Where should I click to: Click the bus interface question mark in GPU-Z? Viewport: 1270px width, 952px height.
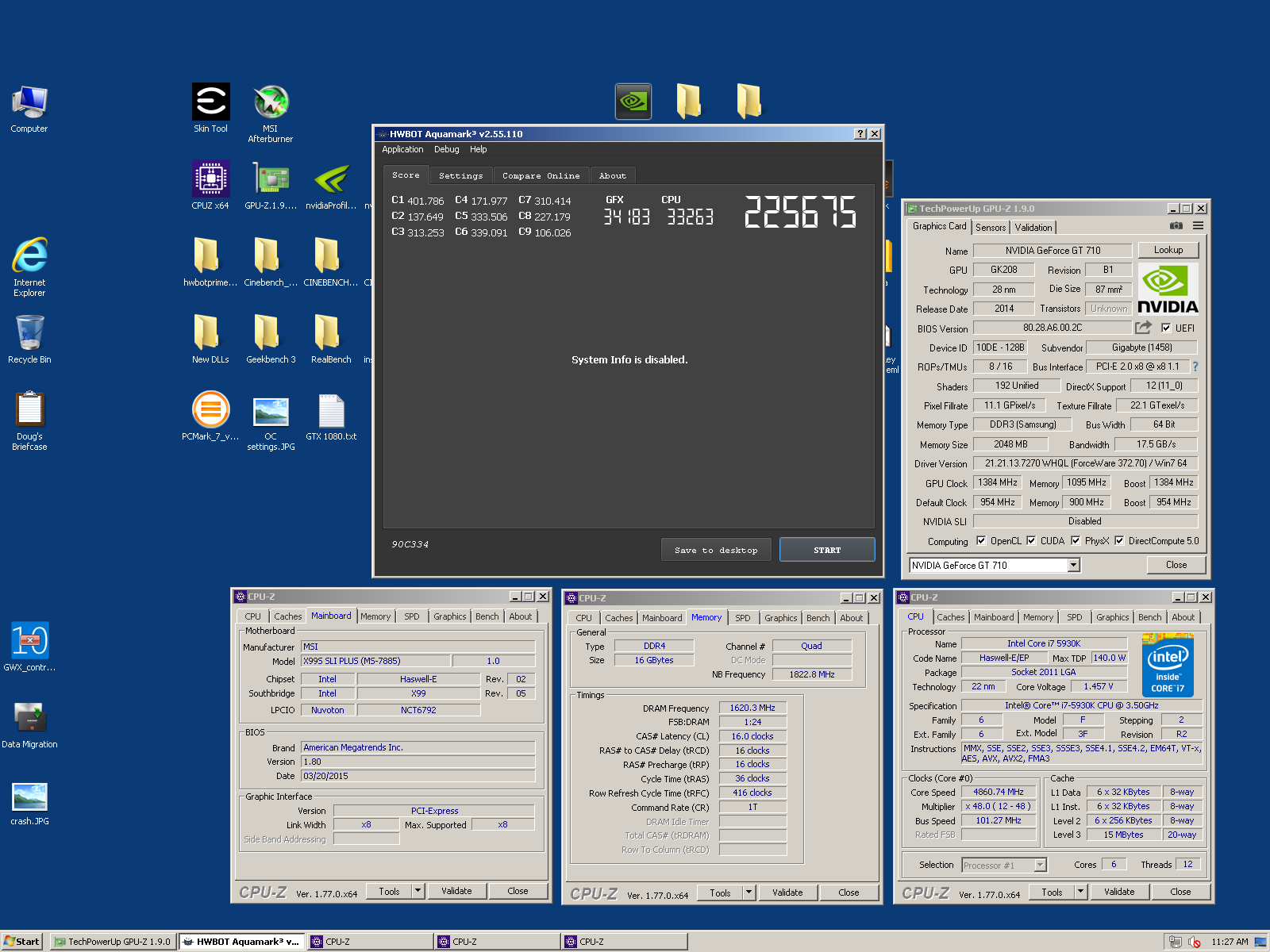[x=1195, y=367]
